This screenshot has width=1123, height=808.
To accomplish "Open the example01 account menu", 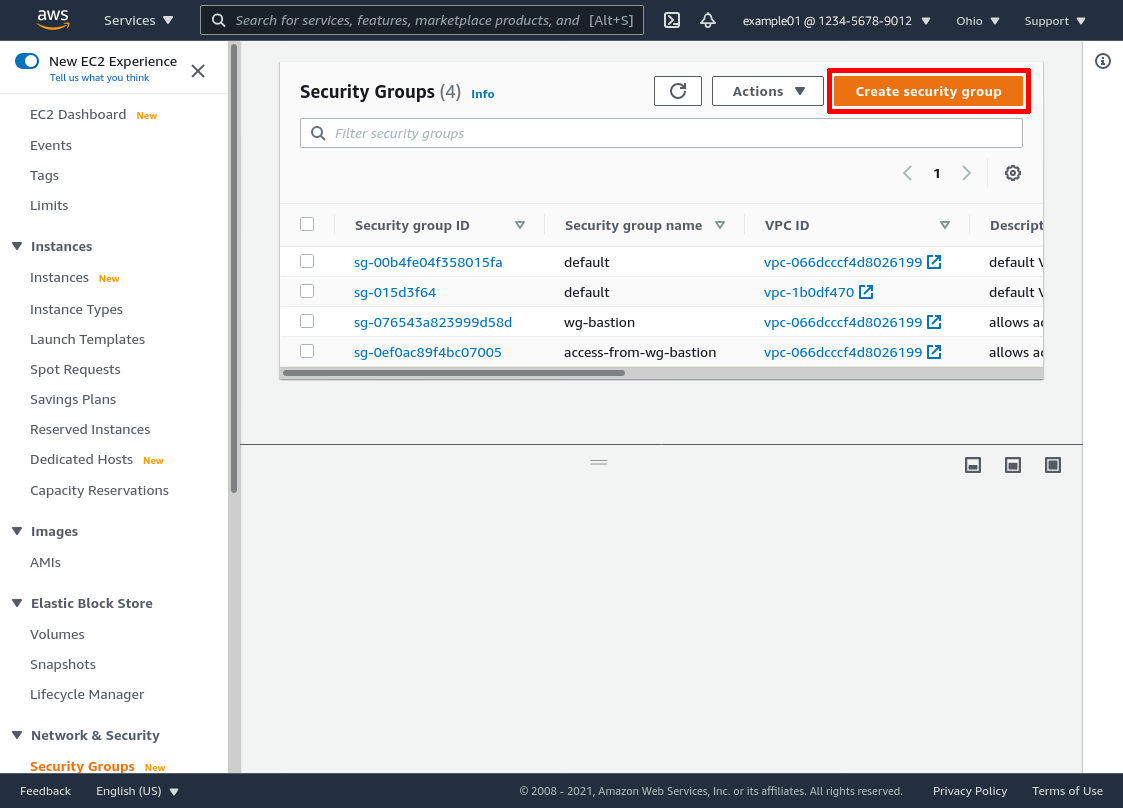I will (837, 21).
